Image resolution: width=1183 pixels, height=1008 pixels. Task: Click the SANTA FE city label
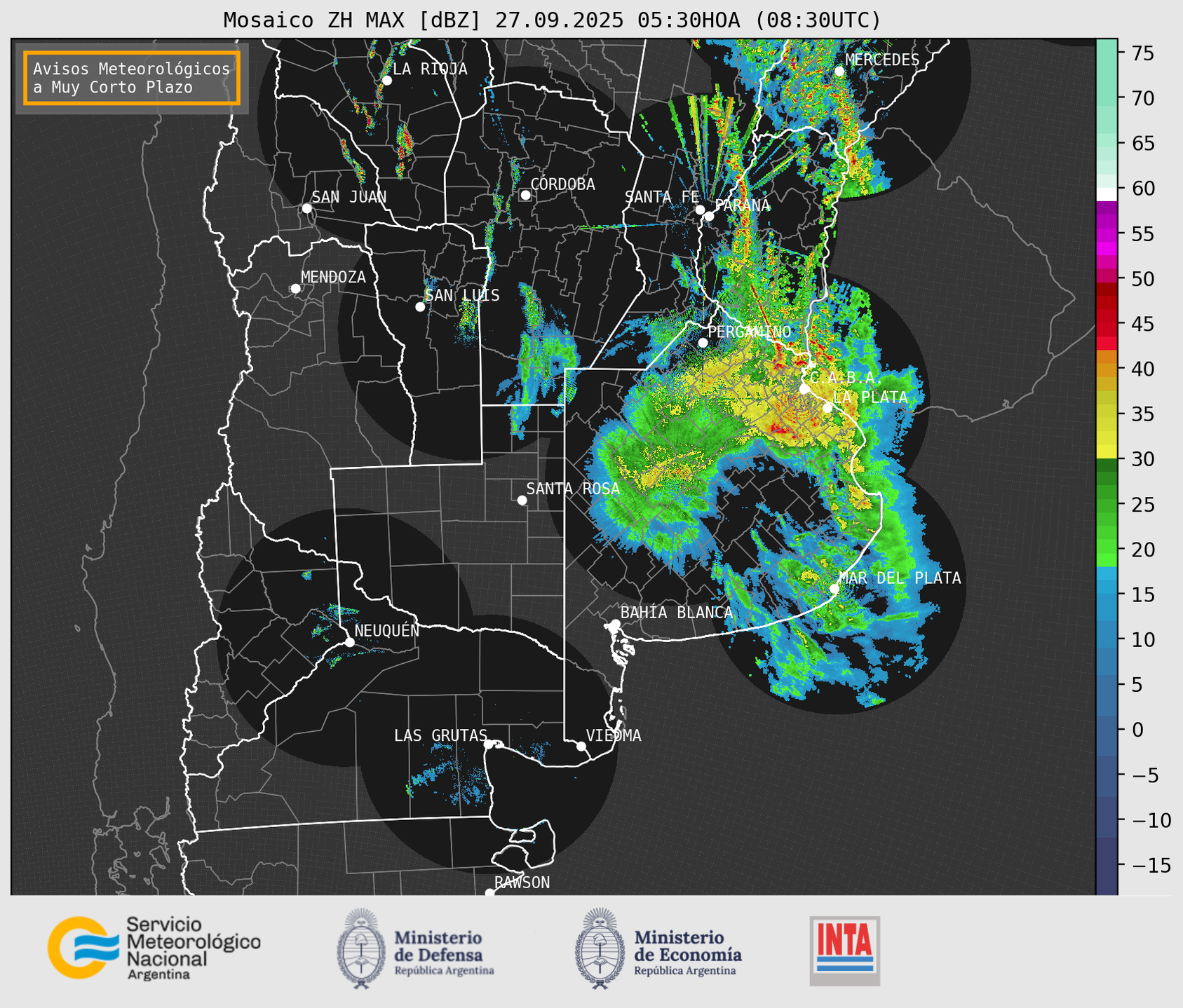[662, 197]
